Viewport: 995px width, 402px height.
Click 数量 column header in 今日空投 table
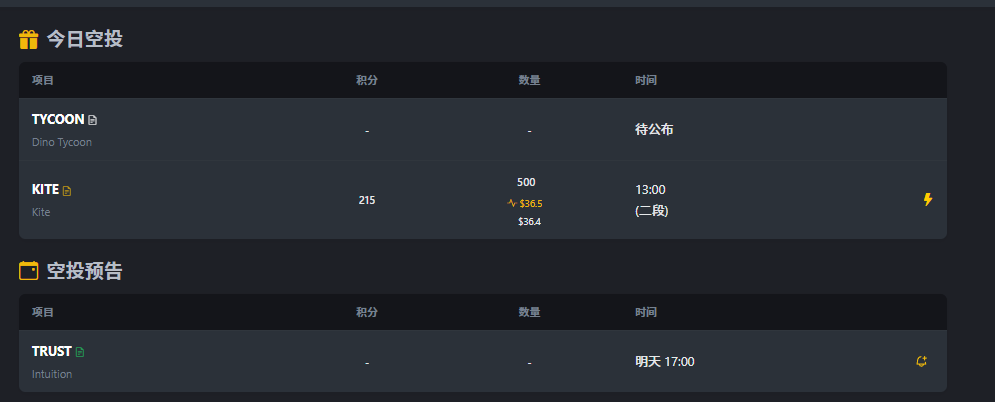(x=529, y=80)
